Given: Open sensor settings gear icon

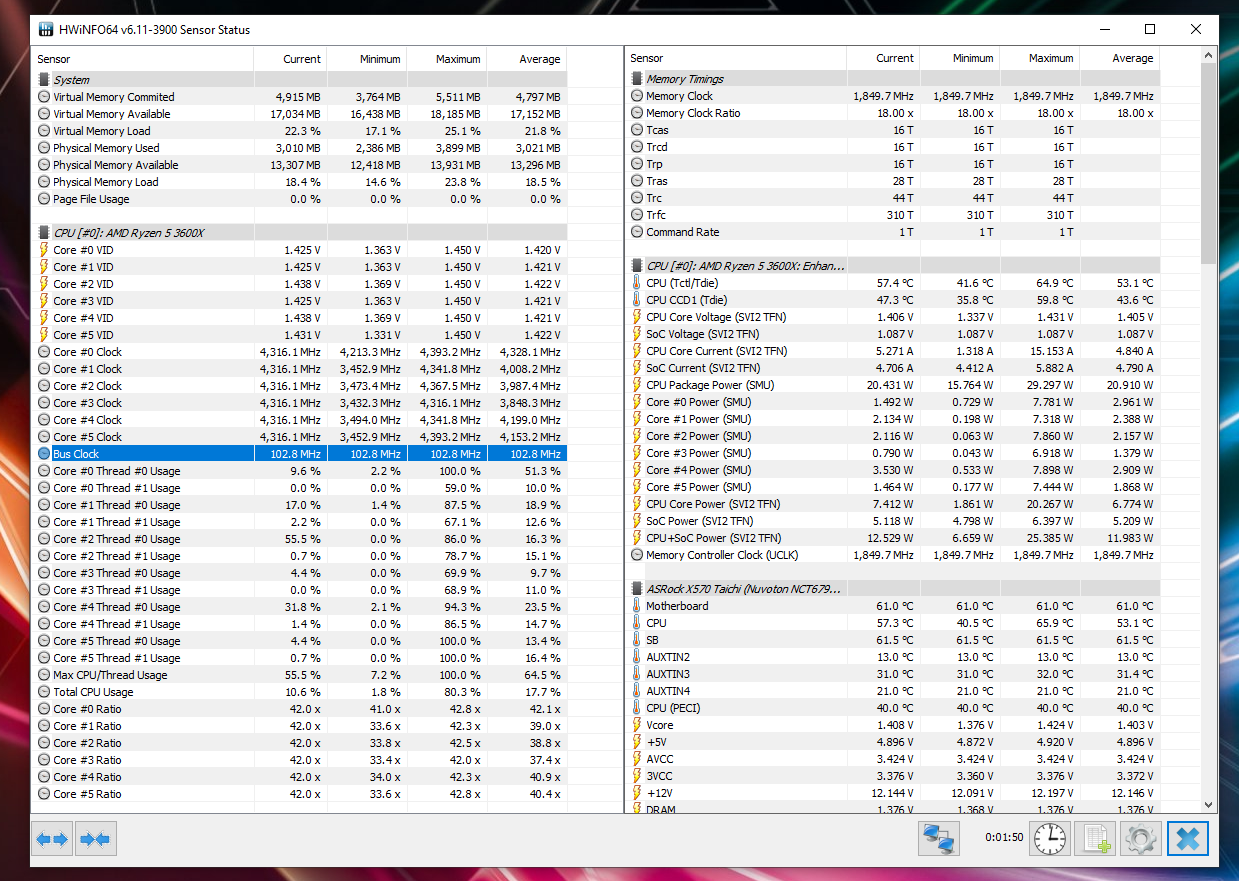Looking at the screenshot, I should coord(1140,838).
